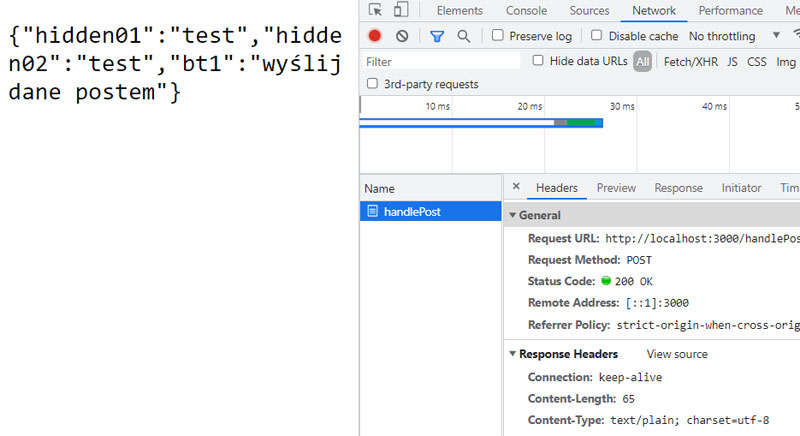The width and height of the screenshot is (800, 436).
Task: Open network search with magnifier icon
Action: tap(464, 36)
